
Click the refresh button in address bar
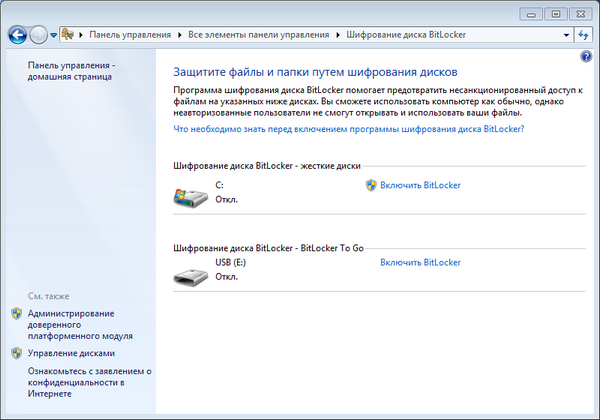coord(583,35)
